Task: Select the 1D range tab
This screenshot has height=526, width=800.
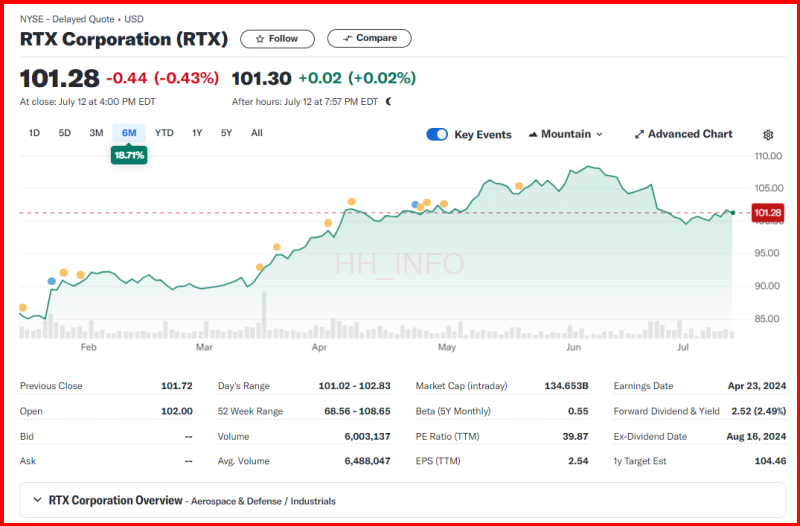Action: [x=34, y=133]
